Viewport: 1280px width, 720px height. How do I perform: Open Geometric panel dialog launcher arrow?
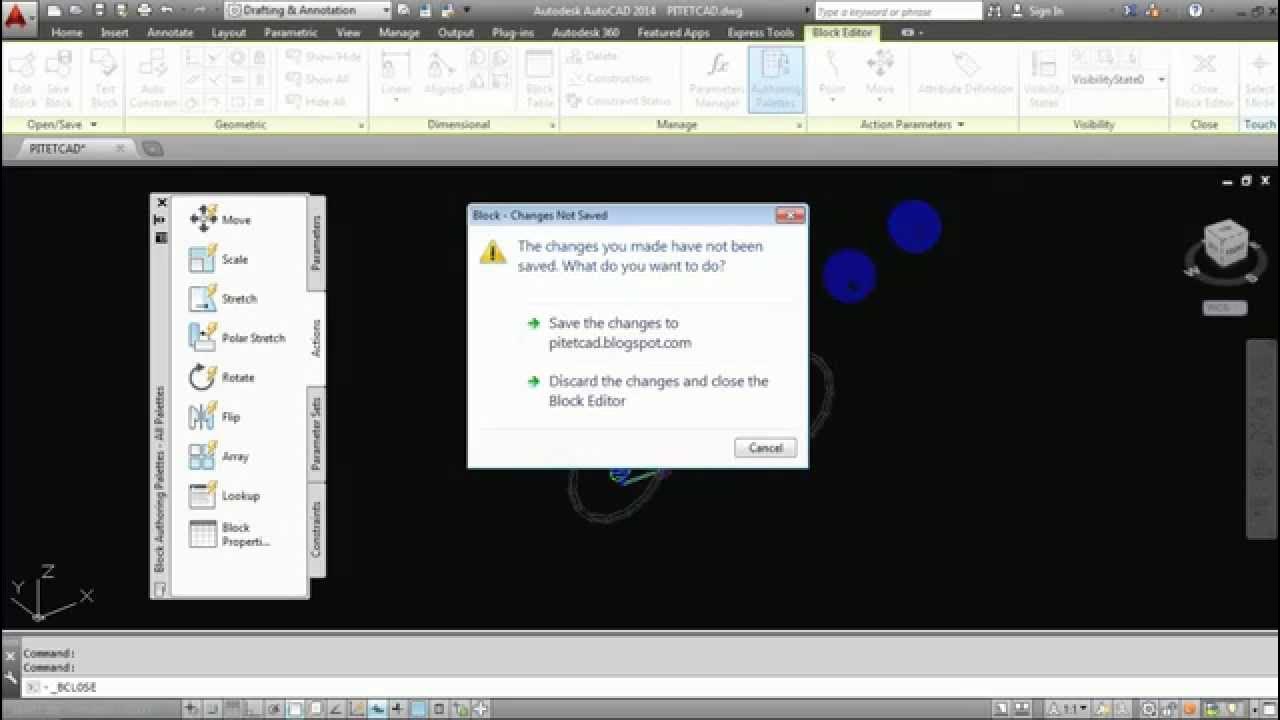[361, 126]
